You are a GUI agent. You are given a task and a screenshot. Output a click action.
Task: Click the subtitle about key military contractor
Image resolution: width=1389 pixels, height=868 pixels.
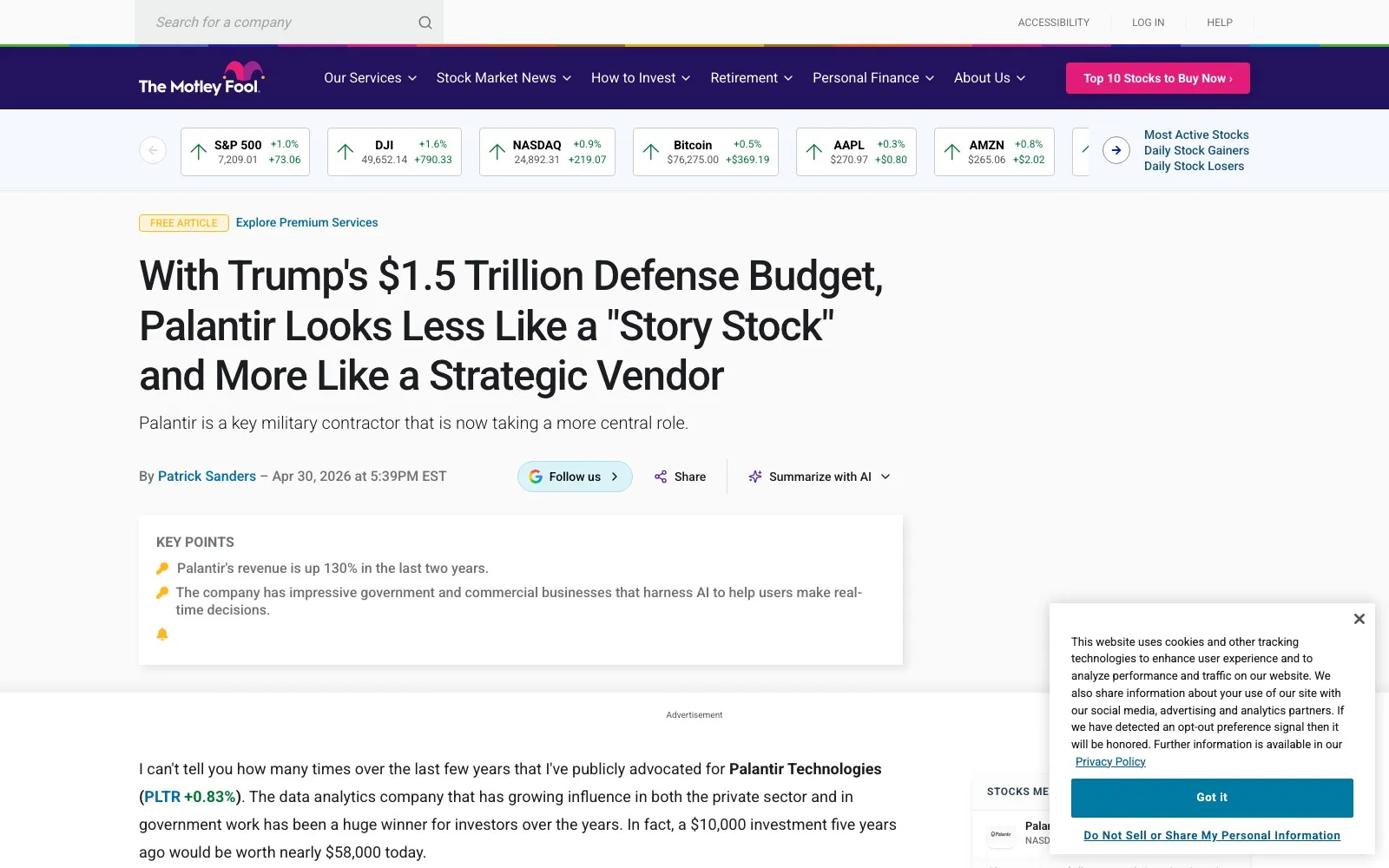[413, 423]
